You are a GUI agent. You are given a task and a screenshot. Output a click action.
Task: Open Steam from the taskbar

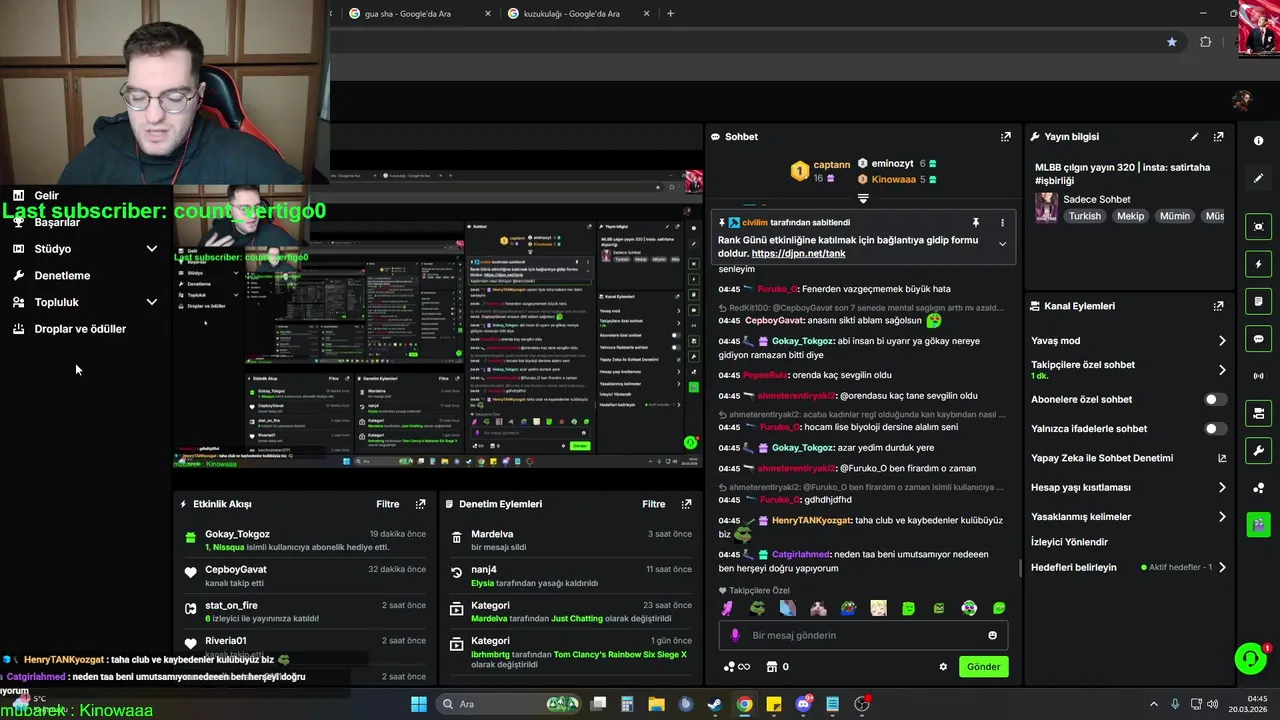coord(715,704)
